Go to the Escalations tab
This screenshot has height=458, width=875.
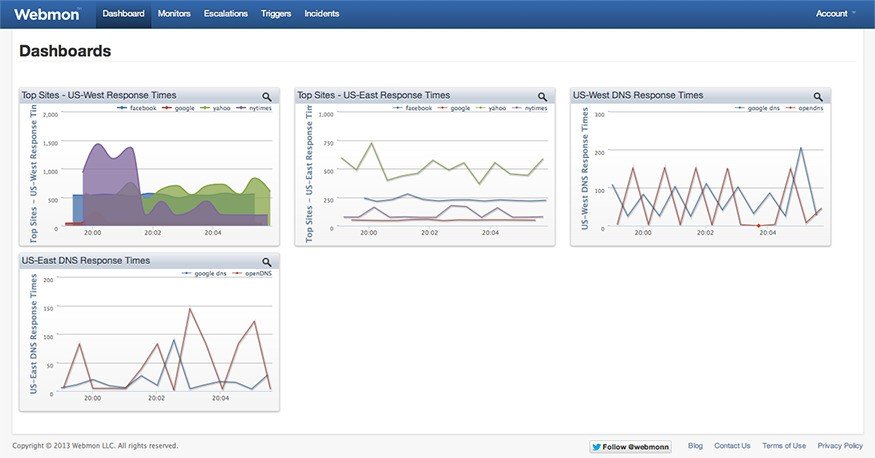[225, 13]
